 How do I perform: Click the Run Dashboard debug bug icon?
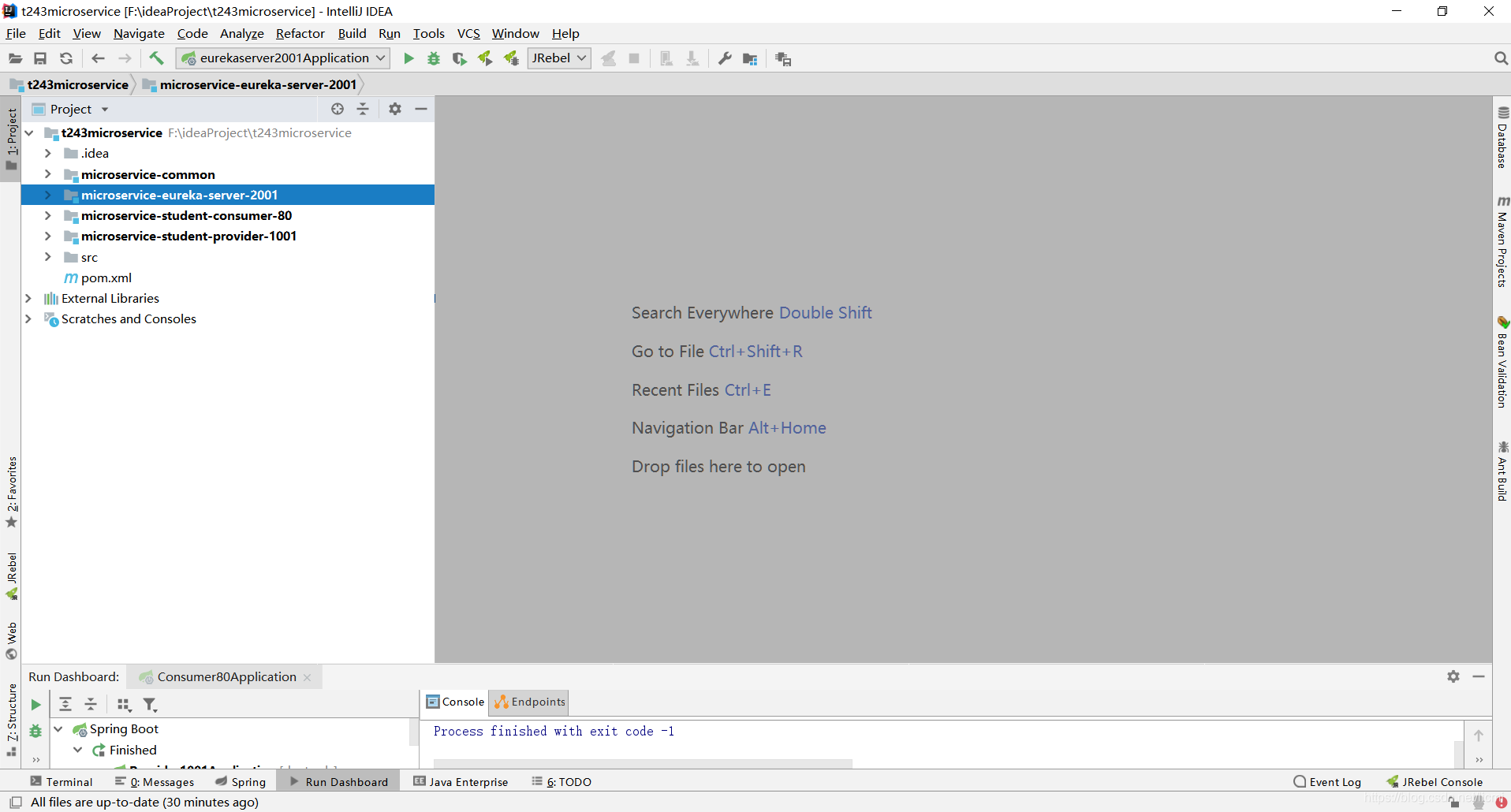point(35,731)
